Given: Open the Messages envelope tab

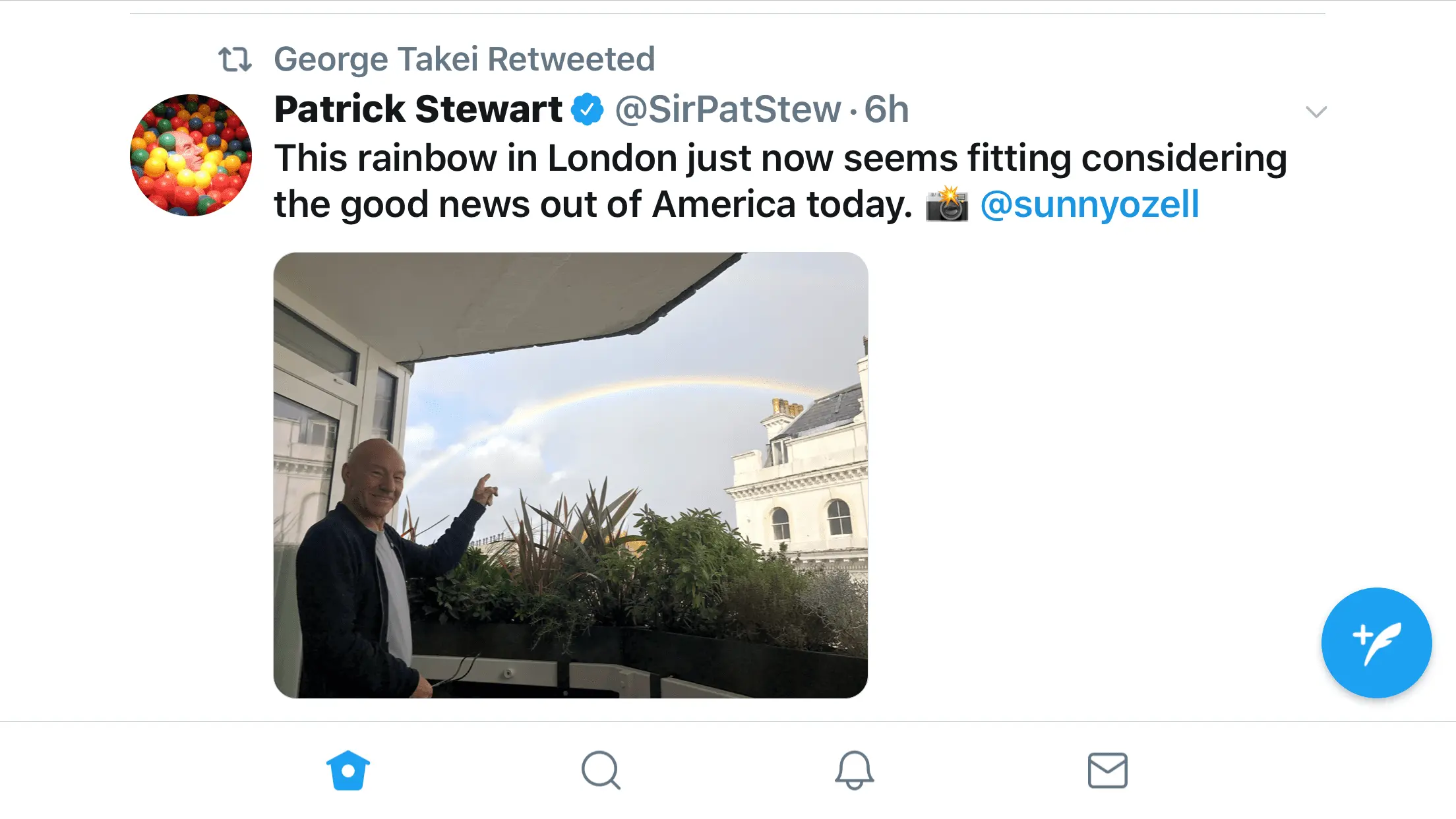Looking at the screenshot, I should pyautogui.click(x=1107, y=770).
